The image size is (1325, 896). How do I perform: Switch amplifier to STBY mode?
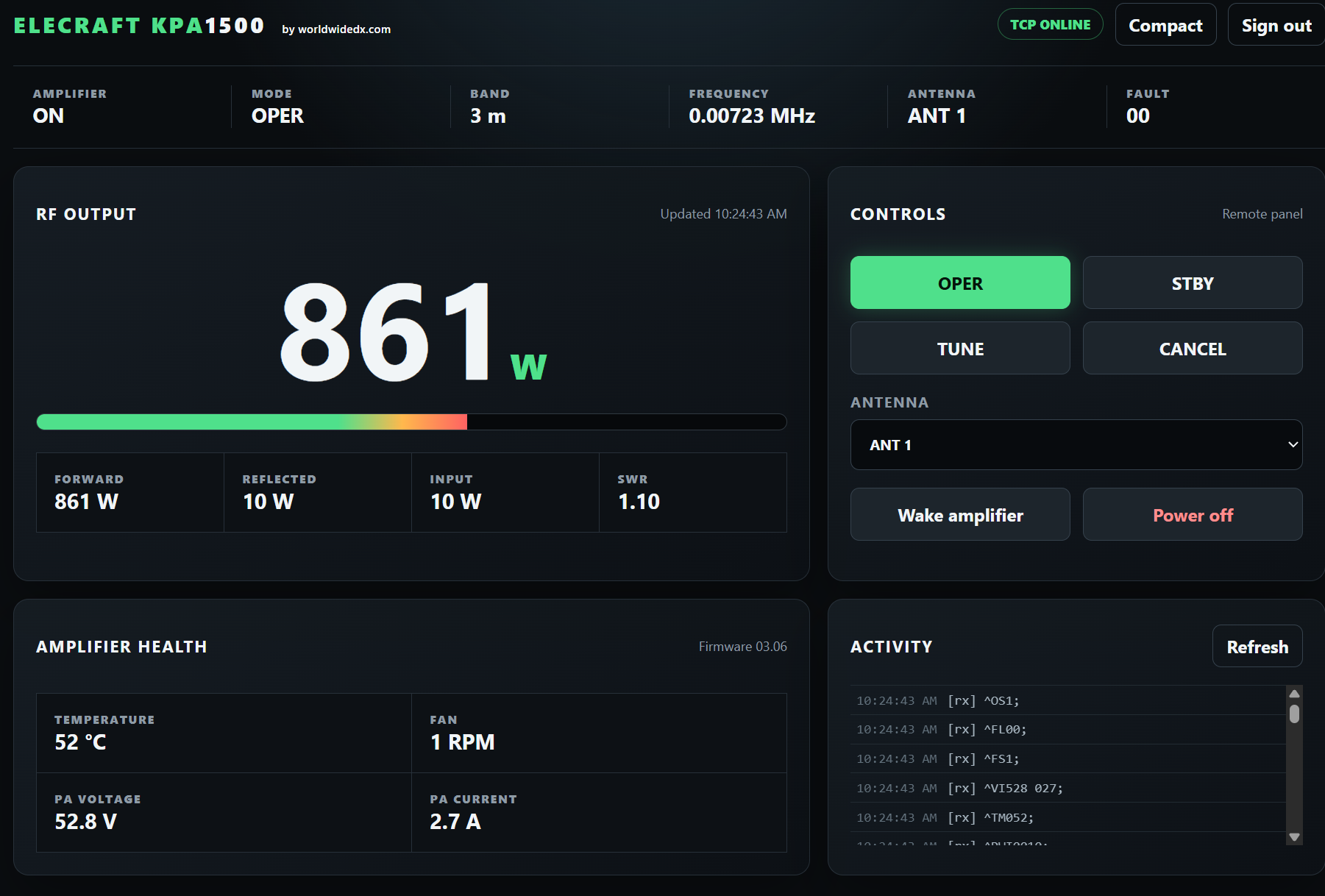click(x=1193, y=282)
